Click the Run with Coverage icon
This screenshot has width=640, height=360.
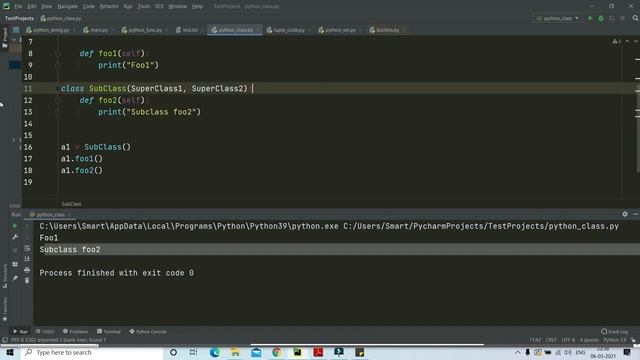(611, 18)
